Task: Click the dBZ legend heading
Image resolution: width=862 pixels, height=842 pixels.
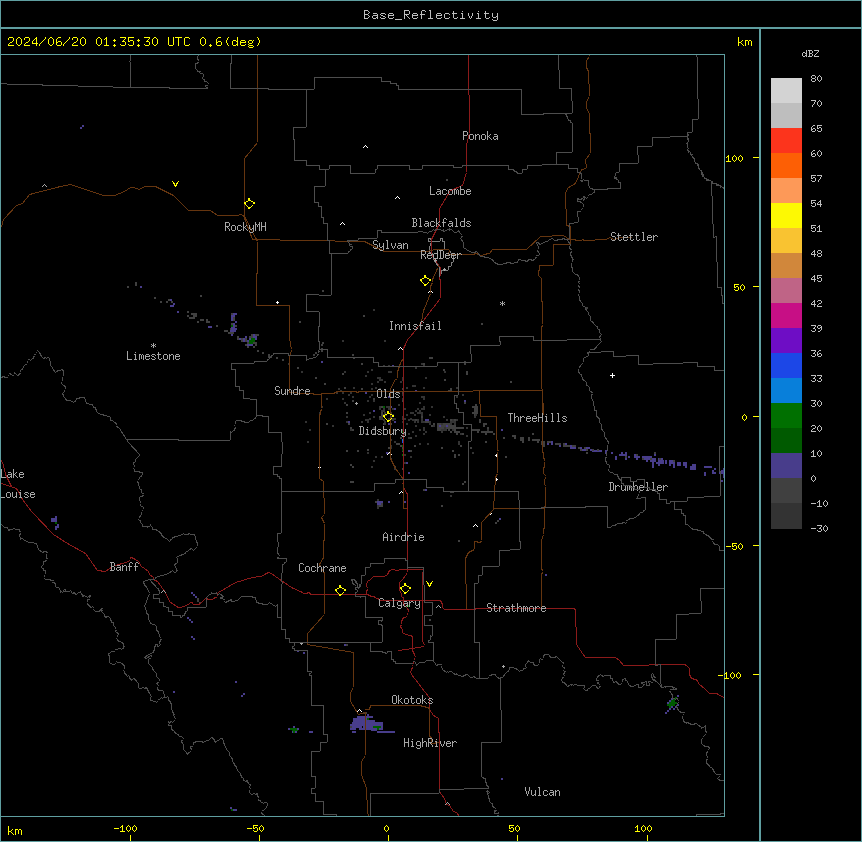Action: [x=810, y=54]
